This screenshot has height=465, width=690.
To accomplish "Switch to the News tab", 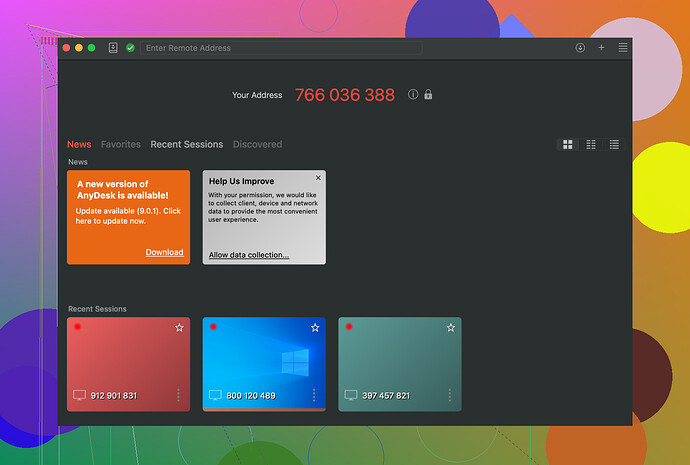I will (x=79, y=144).
